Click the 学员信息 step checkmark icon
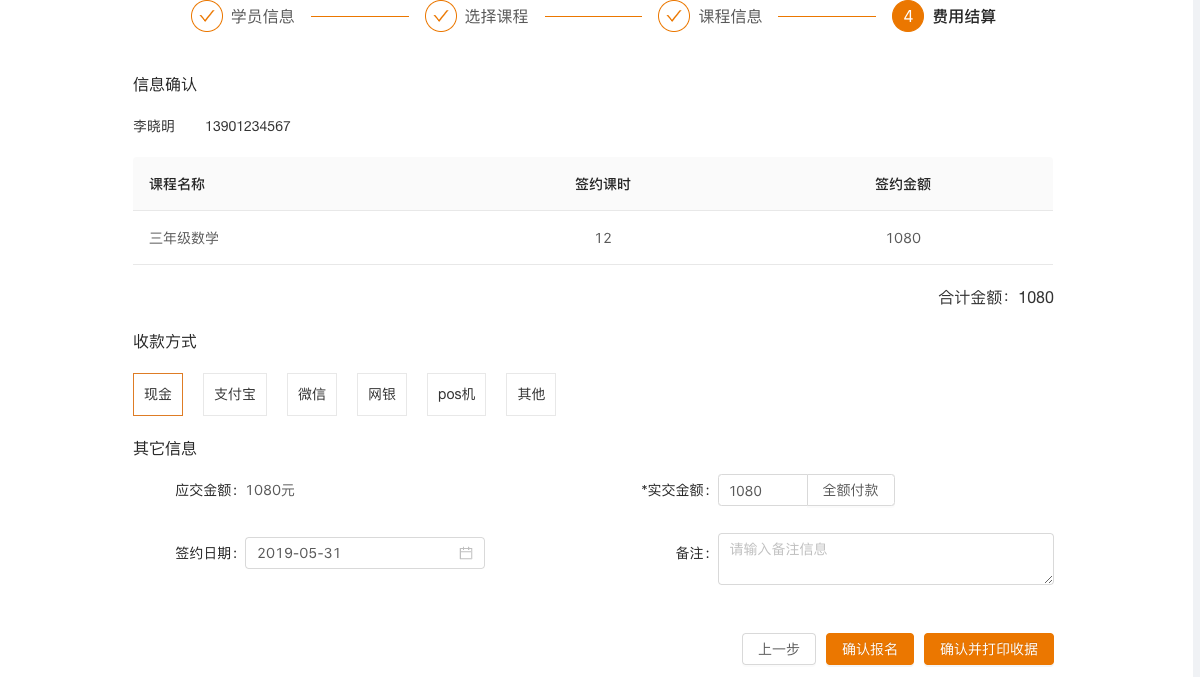The width and height of the screenshot is (1200, 677). pyautogui.click(x=207, y=16)
